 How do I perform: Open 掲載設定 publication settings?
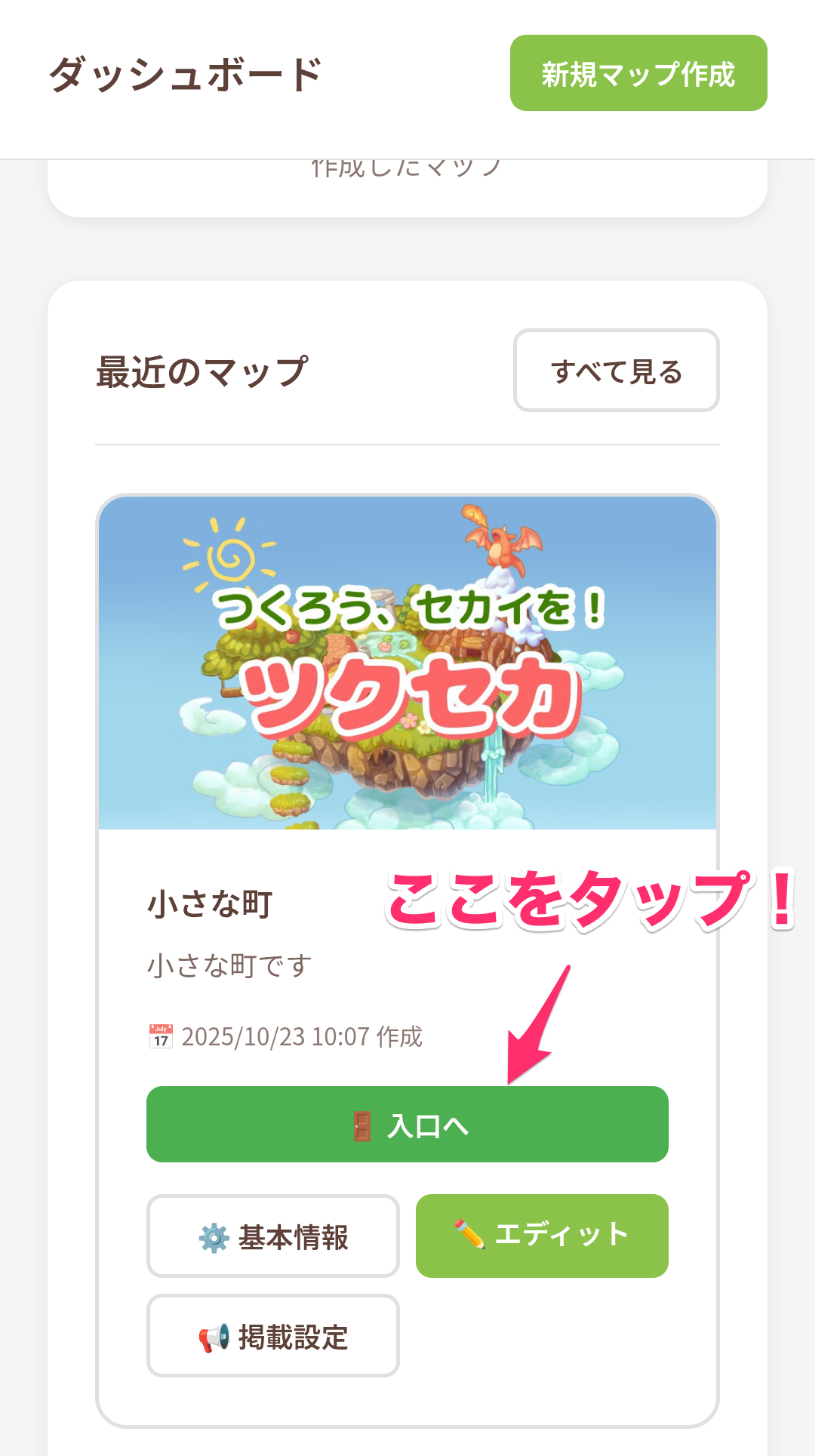tap(272, 1336)
